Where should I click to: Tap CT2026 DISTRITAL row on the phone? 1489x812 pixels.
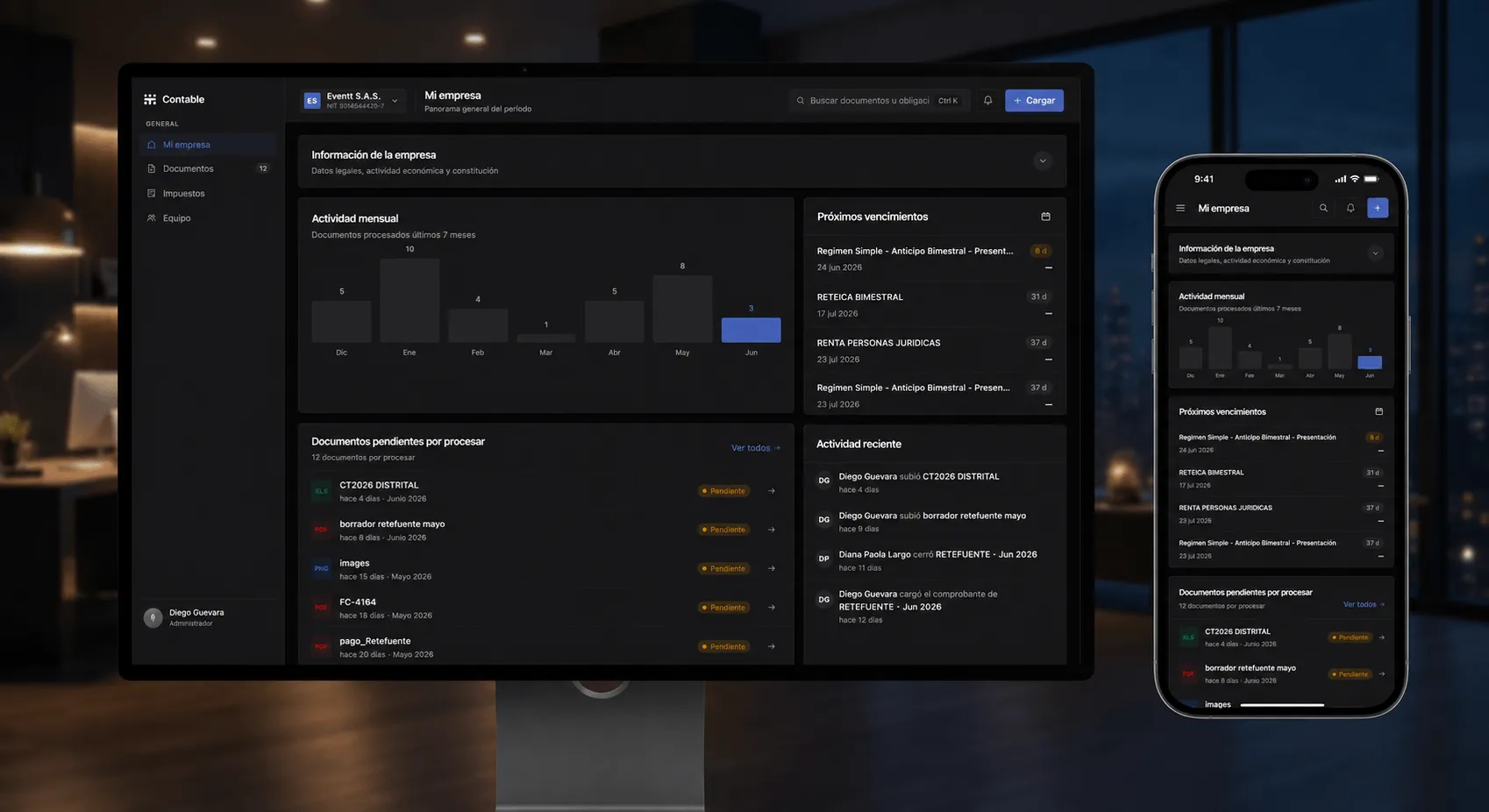tap(1280, 637)
